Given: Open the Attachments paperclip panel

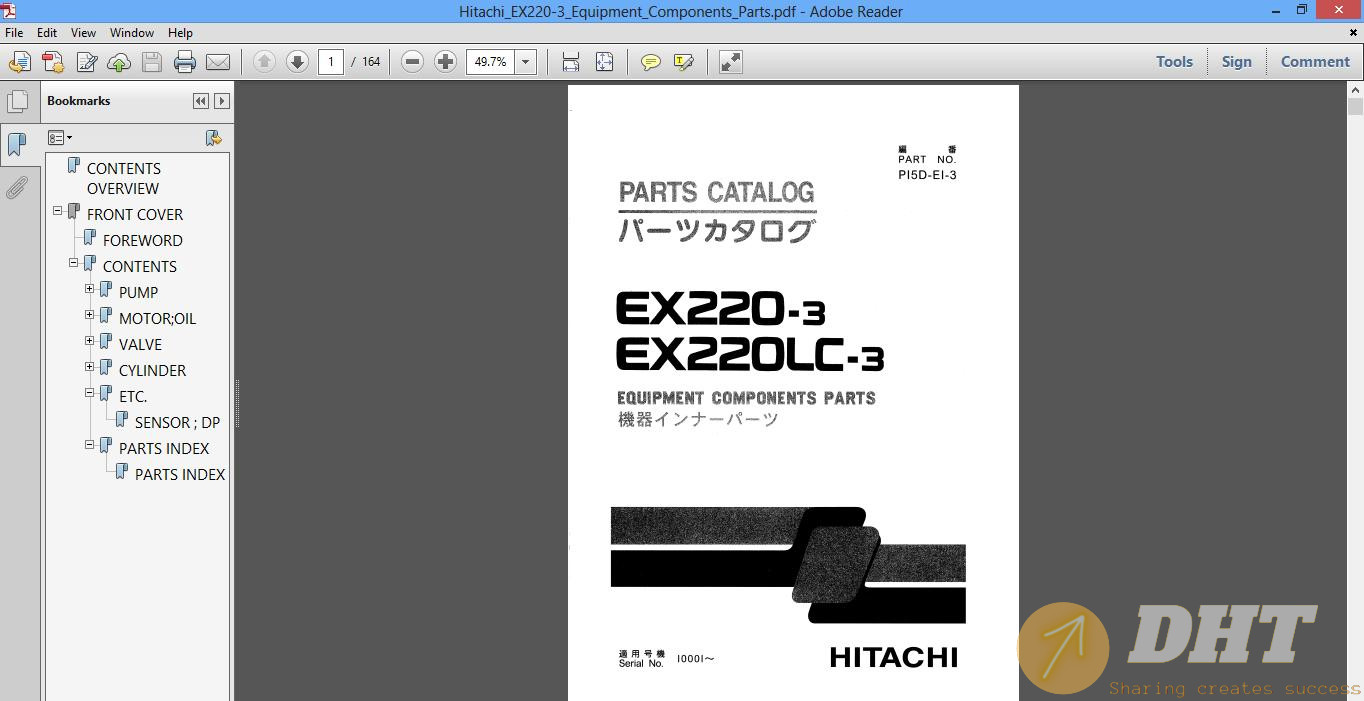Looking at the screenshot, I should click(x=17, y=187).
